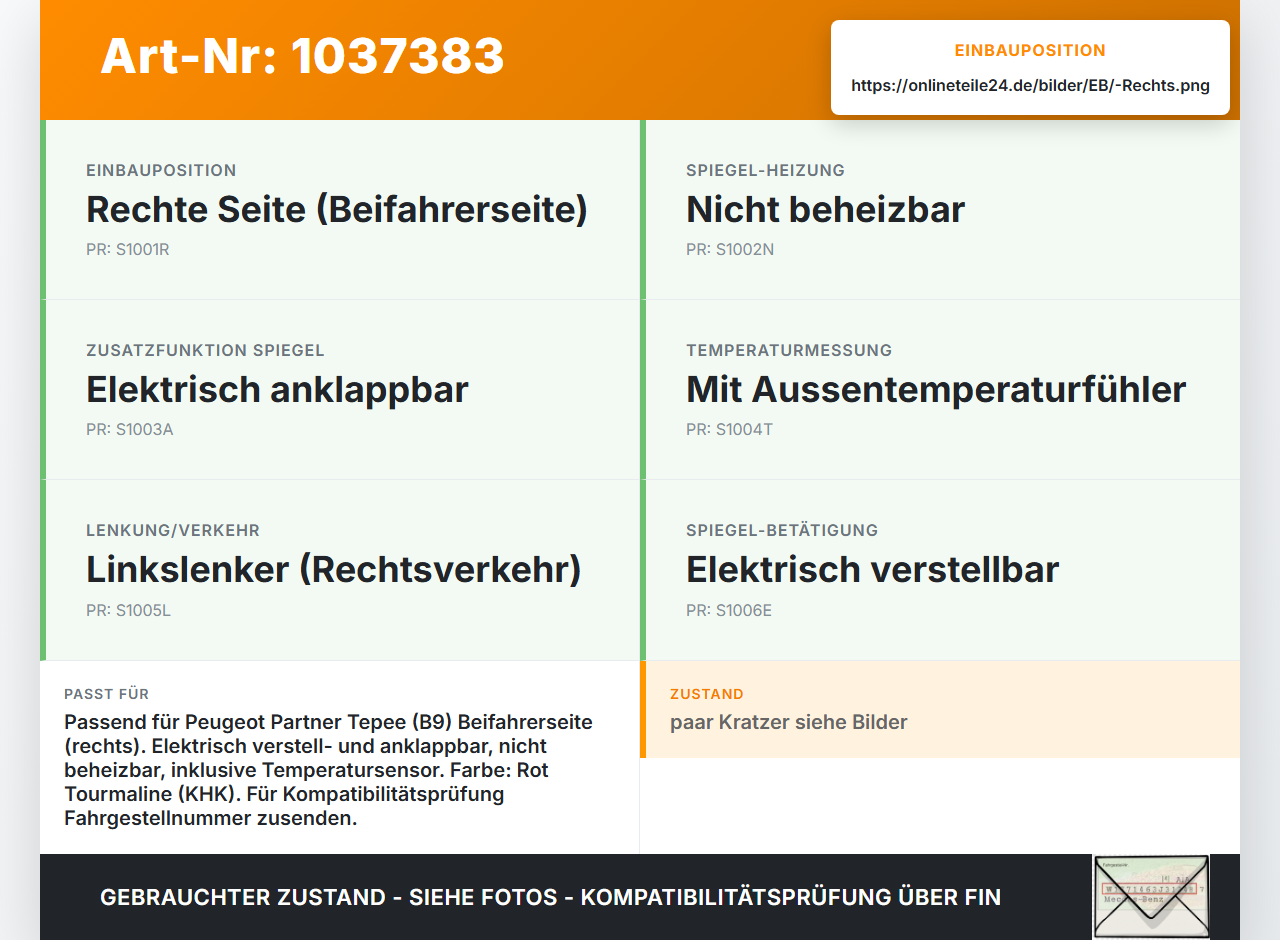Click the LENKUNG/VERKEHR label
Screen dimensions: 1280x940
173,530
